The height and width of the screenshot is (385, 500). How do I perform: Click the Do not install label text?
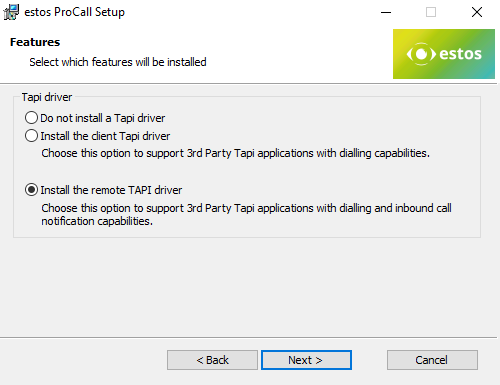pyautogui.click(x=103, y=118)
